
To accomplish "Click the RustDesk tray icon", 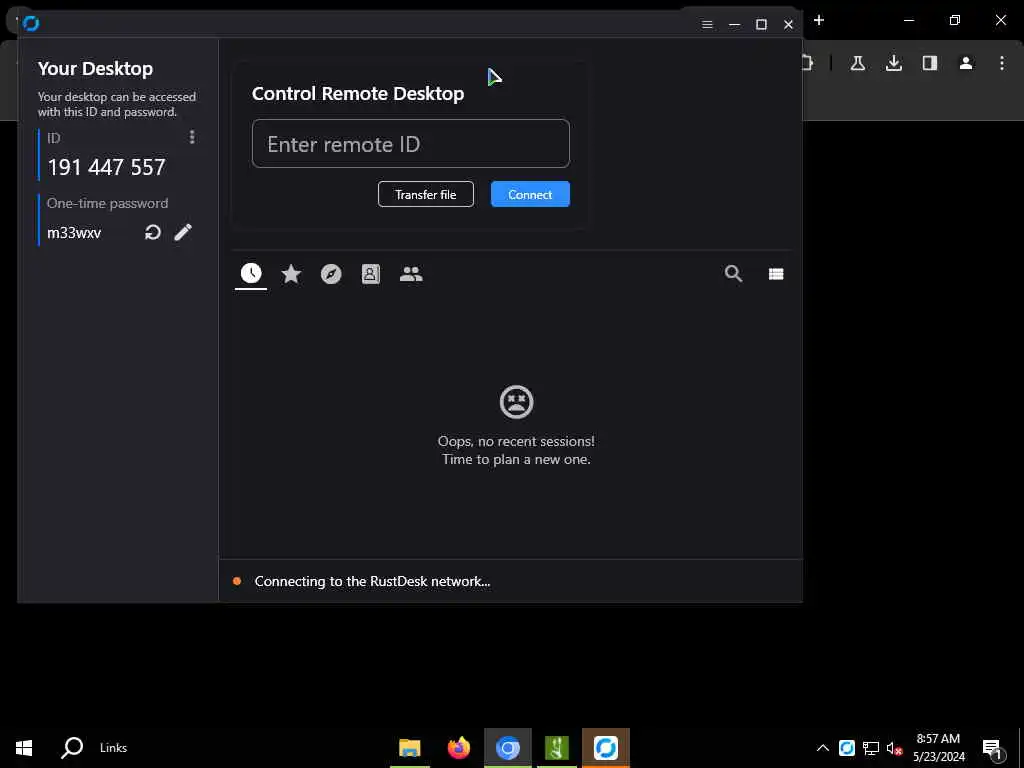I will click(x=847, y=748).
